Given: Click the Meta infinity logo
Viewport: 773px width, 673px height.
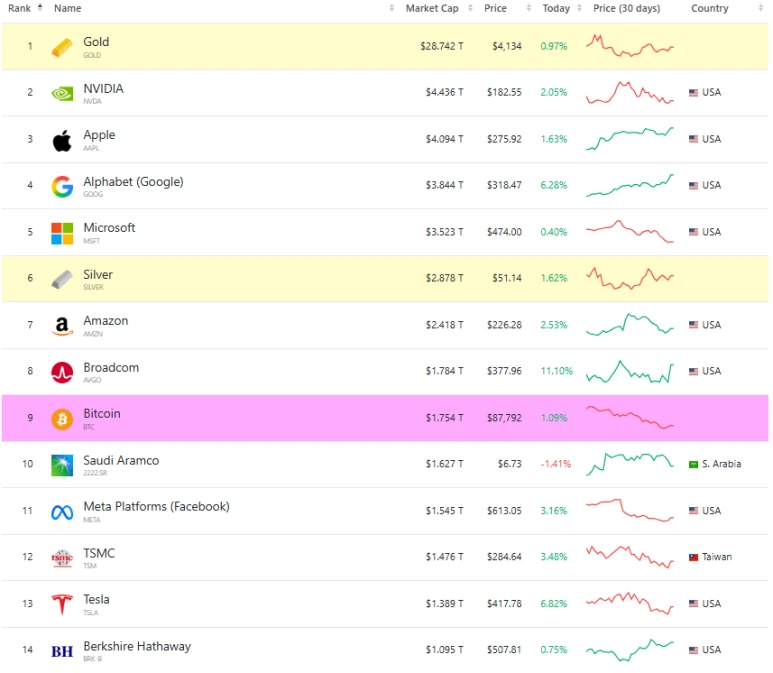Looking at the screenshot, I should point(62,512).
